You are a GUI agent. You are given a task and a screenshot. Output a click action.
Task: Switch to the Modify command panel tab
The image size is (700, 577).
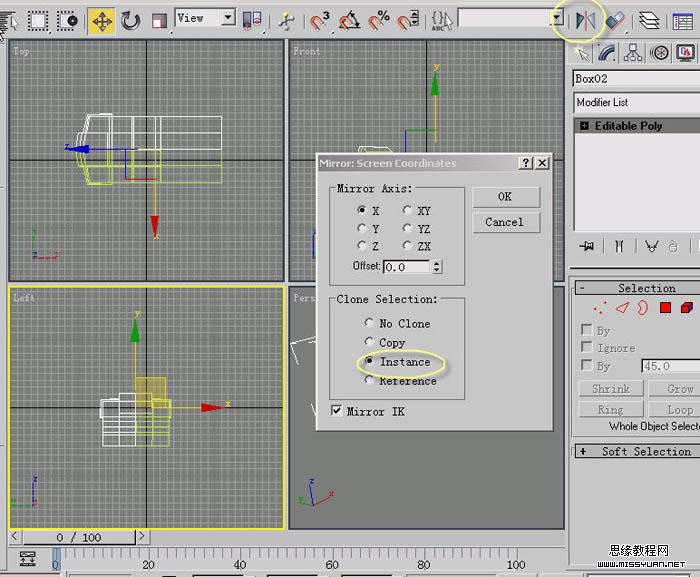coord(607,53)
